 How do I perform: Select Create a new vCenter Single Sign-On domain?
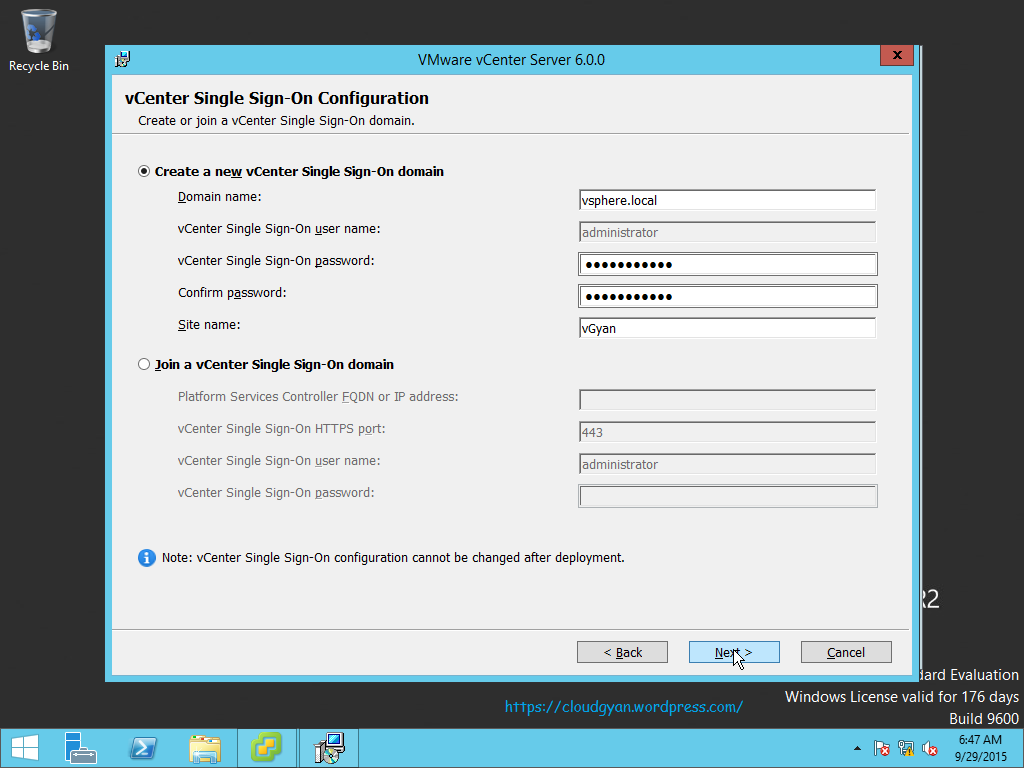pos(143,170)
